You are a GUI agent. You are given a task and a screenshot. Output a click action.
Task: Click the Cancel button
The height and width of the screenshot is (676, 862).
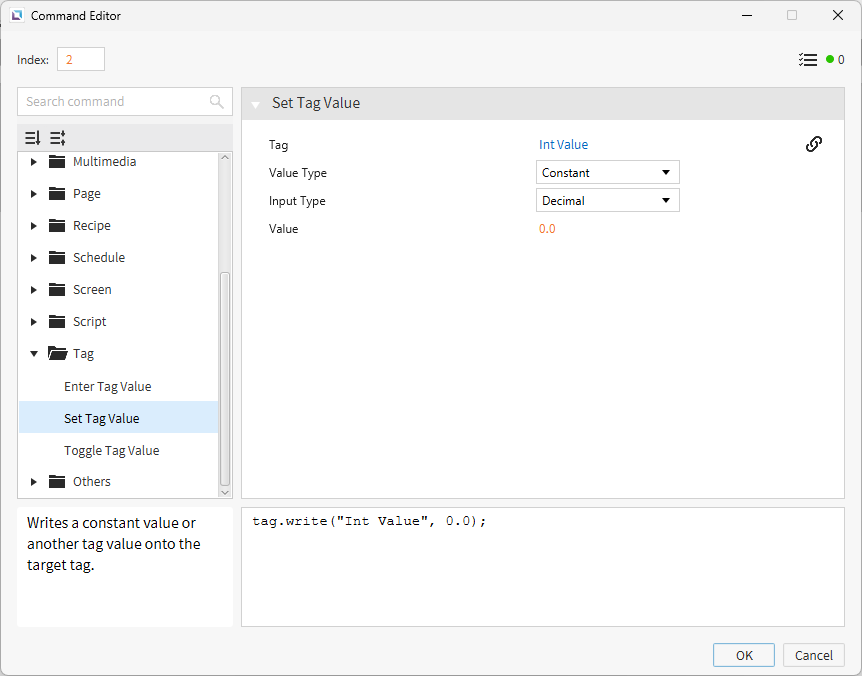(x=814, y=655)
